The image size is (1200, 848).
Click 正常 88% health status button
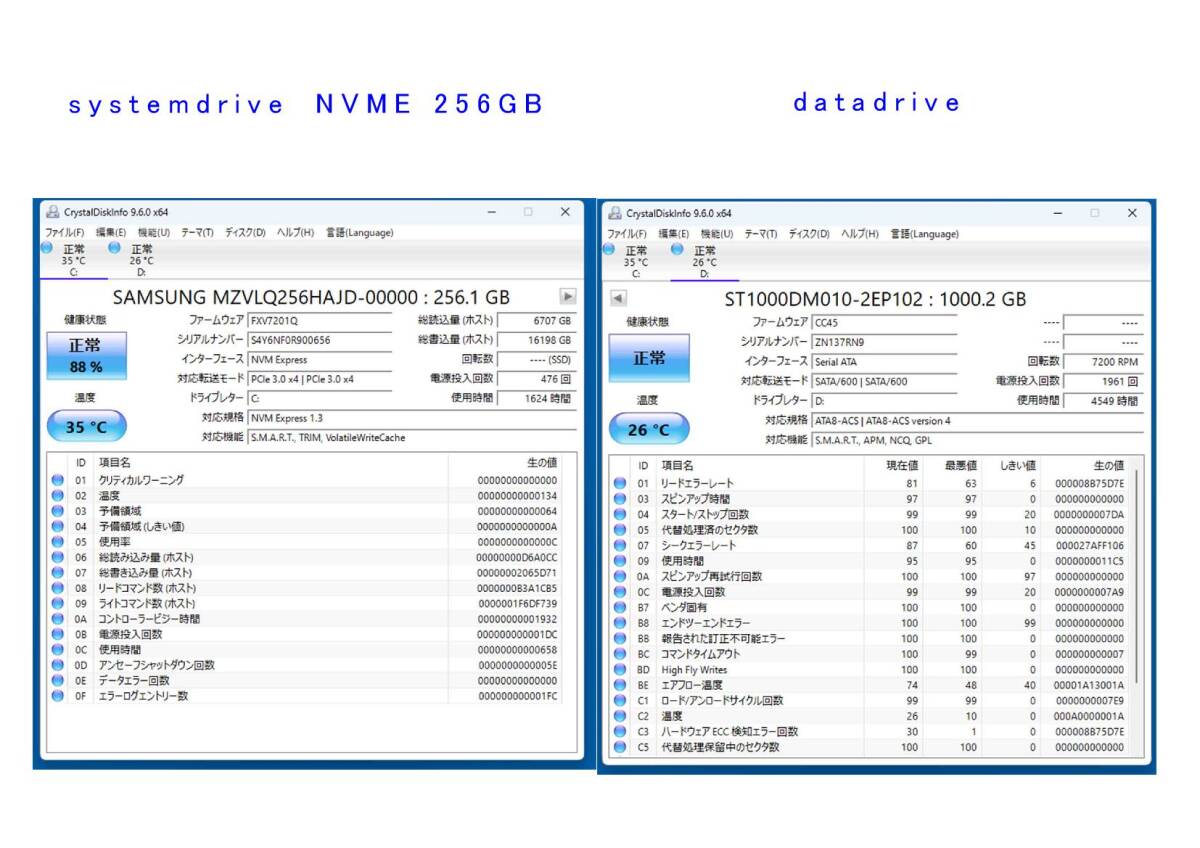click(x=85, y=356)
